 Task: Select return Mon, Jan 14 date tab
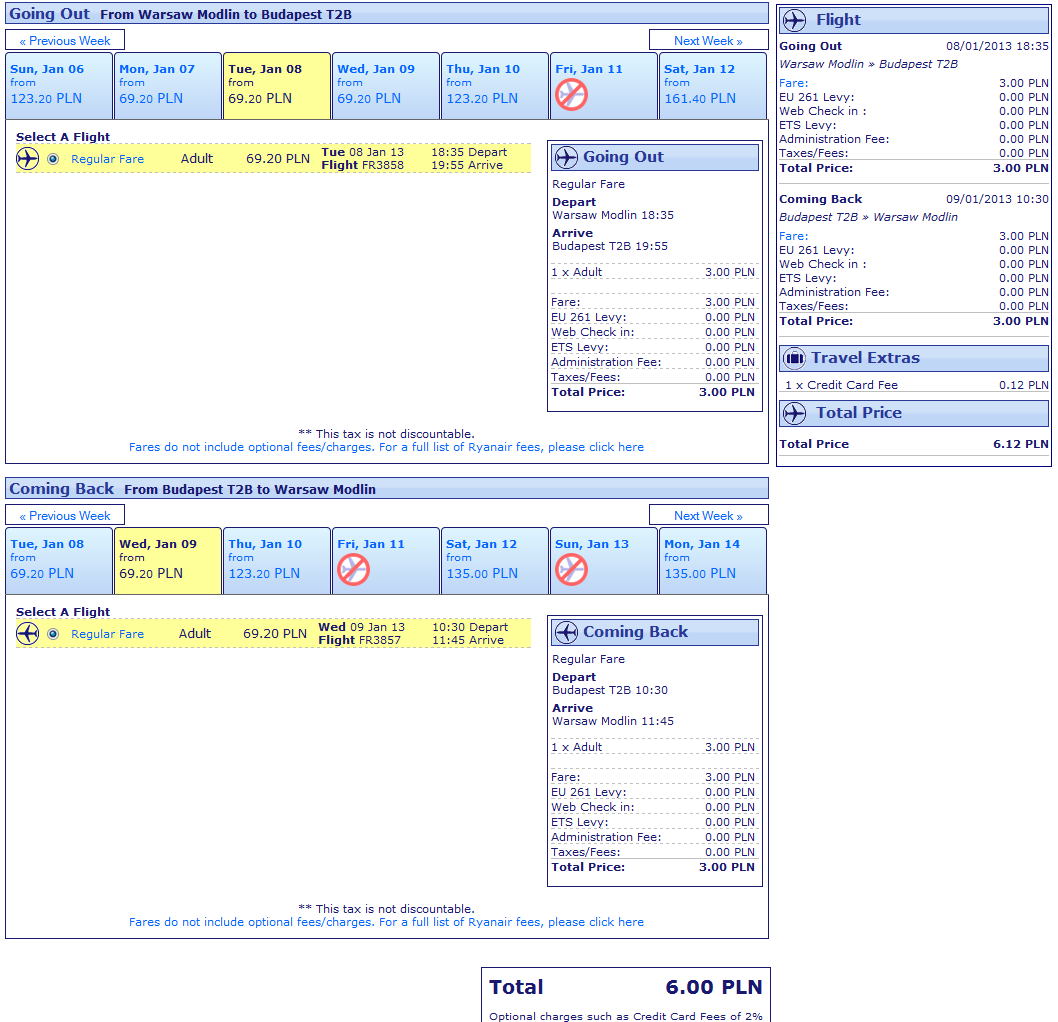(x=712, y=560)
